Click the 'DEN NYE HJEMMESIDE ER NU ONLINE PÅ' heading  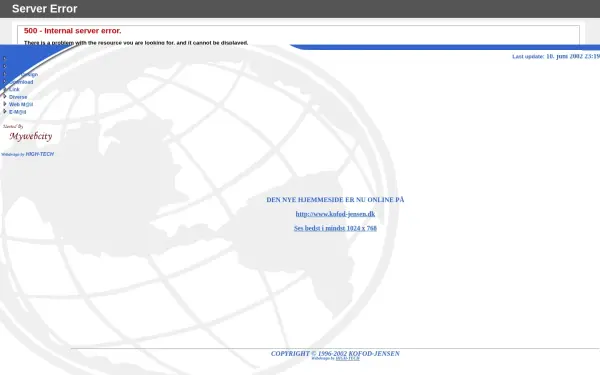click(x=335, y=199)
